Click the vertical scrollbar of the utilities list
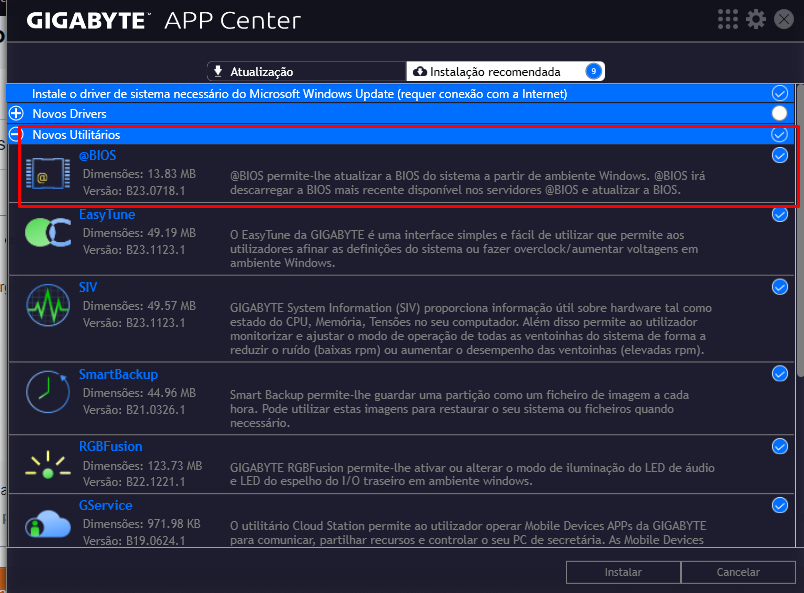This screenshot has width=804, height=593. (x=799, y=231)
